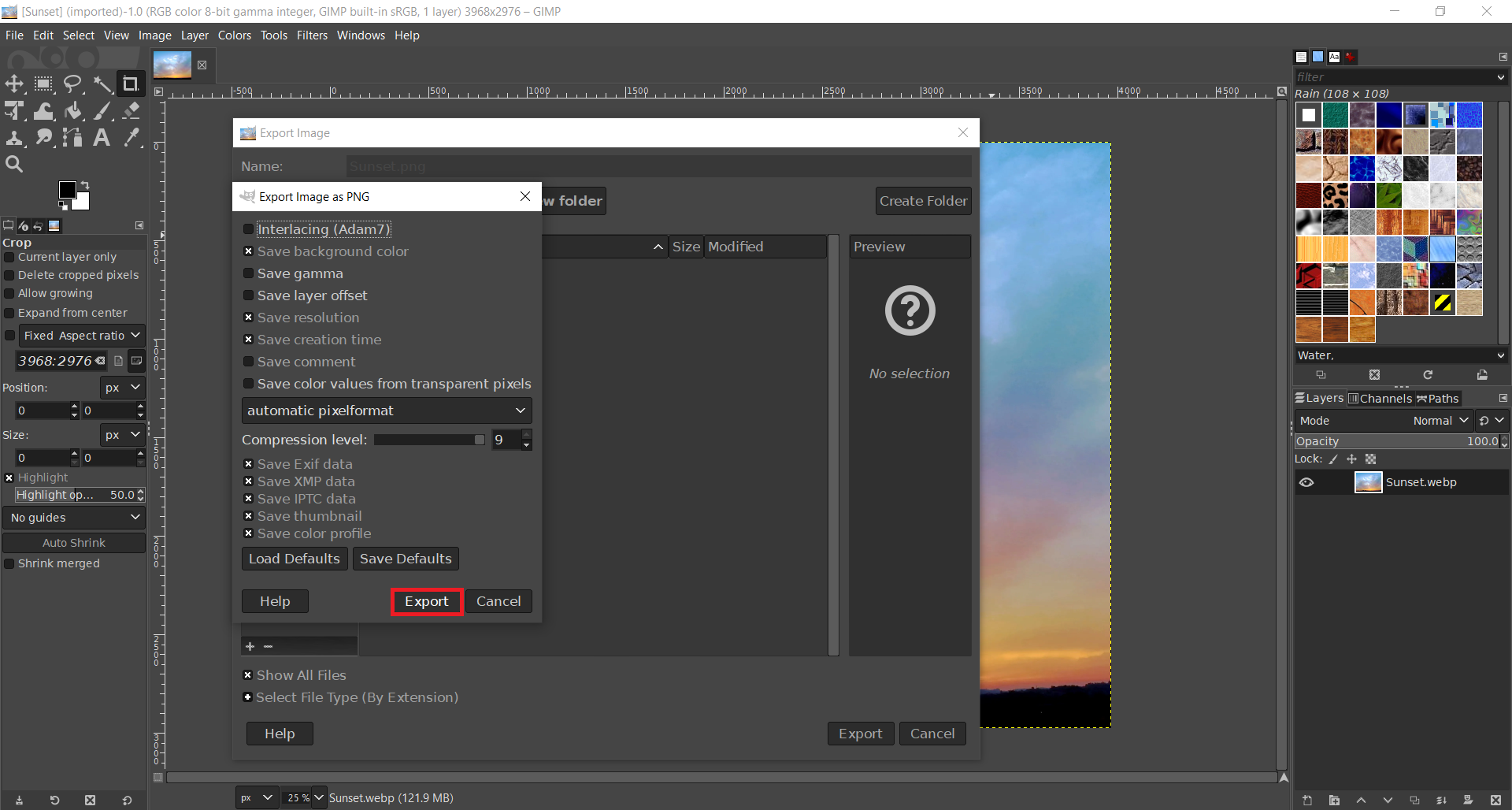This screenshot has height=810, width=1512.
Task: Select the Rectangle Select tool
Action: pos(43,84)
